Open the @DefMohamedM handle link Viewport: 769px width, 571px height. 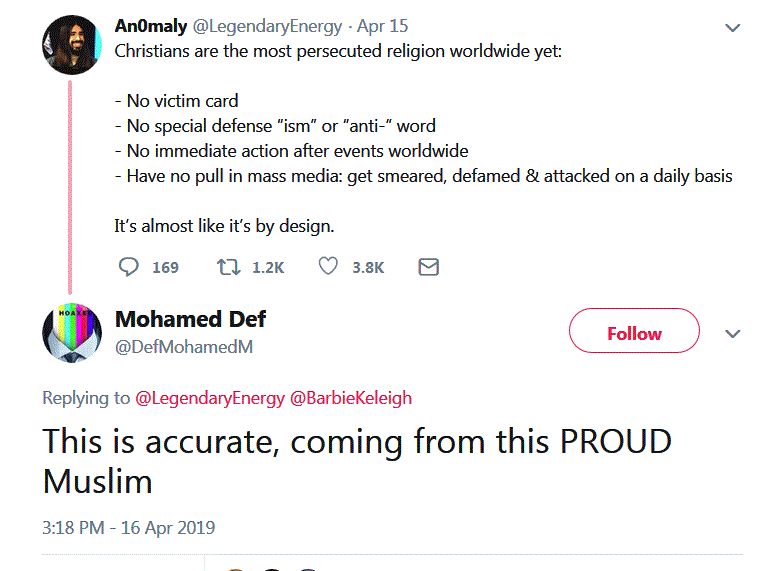184,347
